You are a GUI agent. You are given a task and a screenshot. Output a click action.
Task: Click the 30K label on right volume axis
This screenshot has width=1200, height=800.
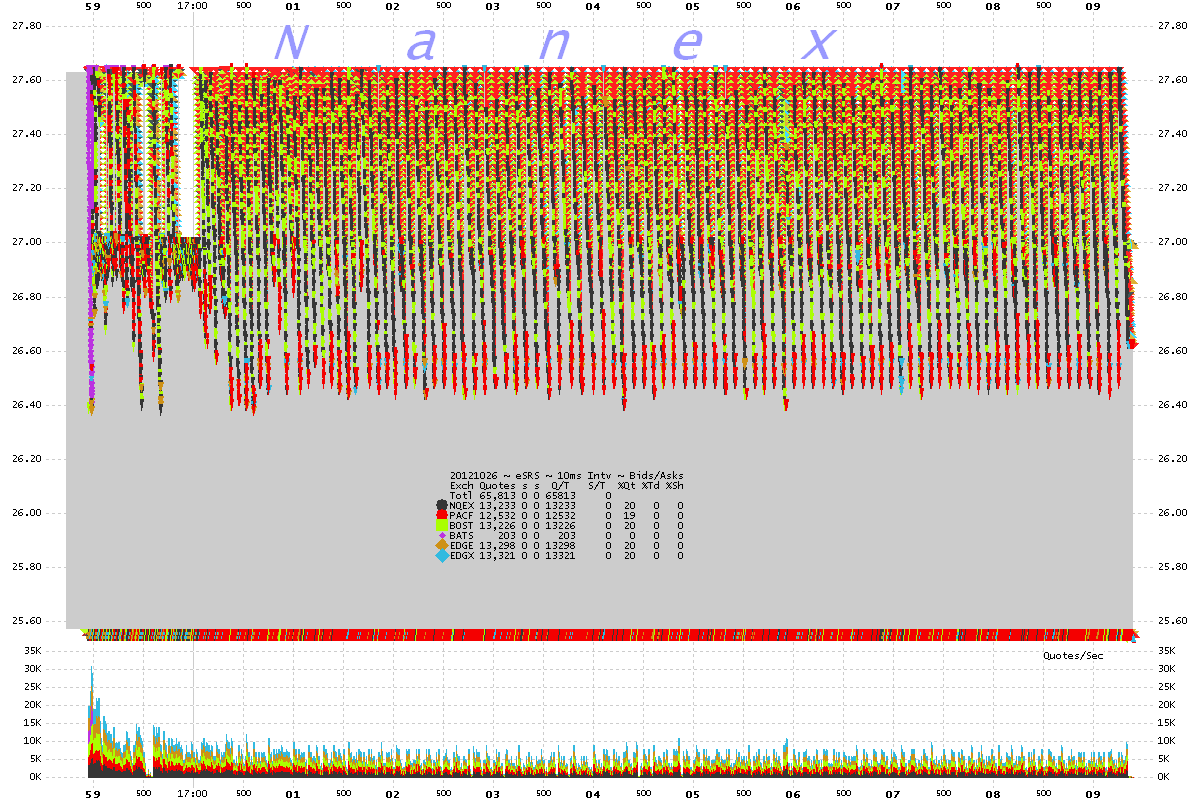[1166, 669]
